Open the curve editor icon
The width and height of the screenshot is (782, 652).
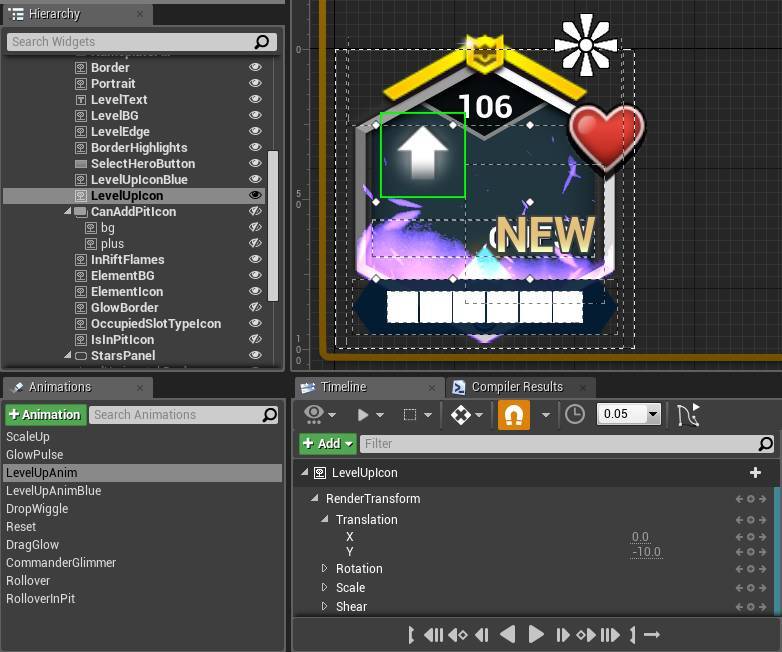tap(688, 415)
